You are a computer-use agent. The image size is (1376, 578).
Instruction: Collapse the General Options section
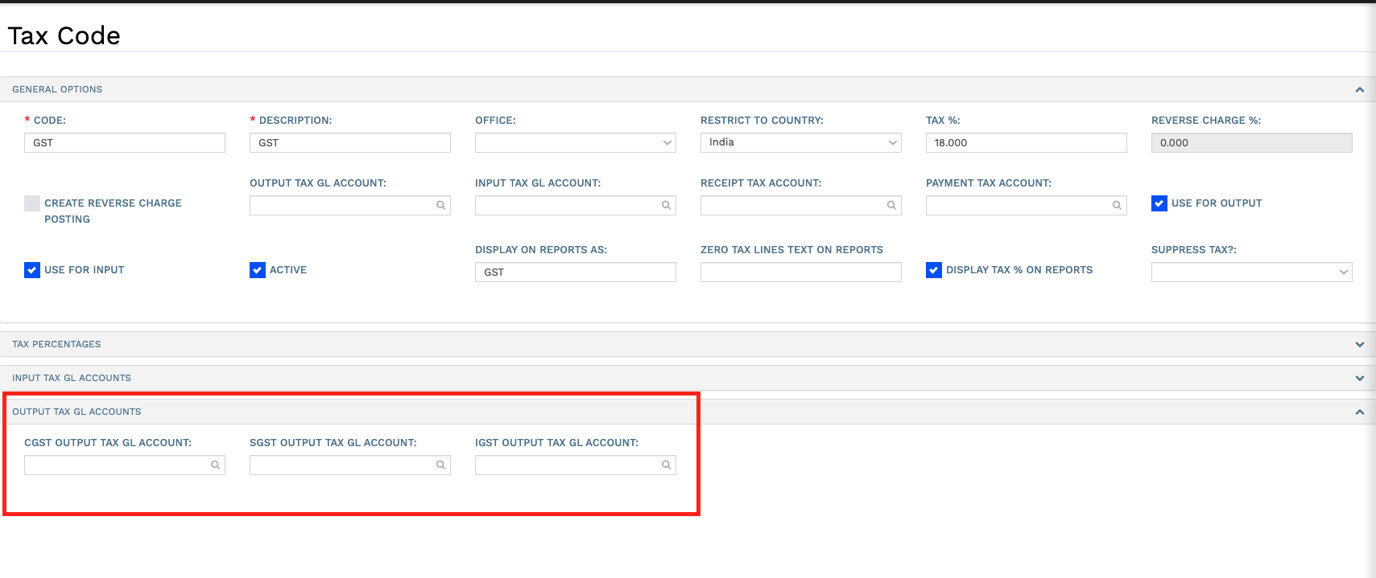click(x=1359, y=89)
